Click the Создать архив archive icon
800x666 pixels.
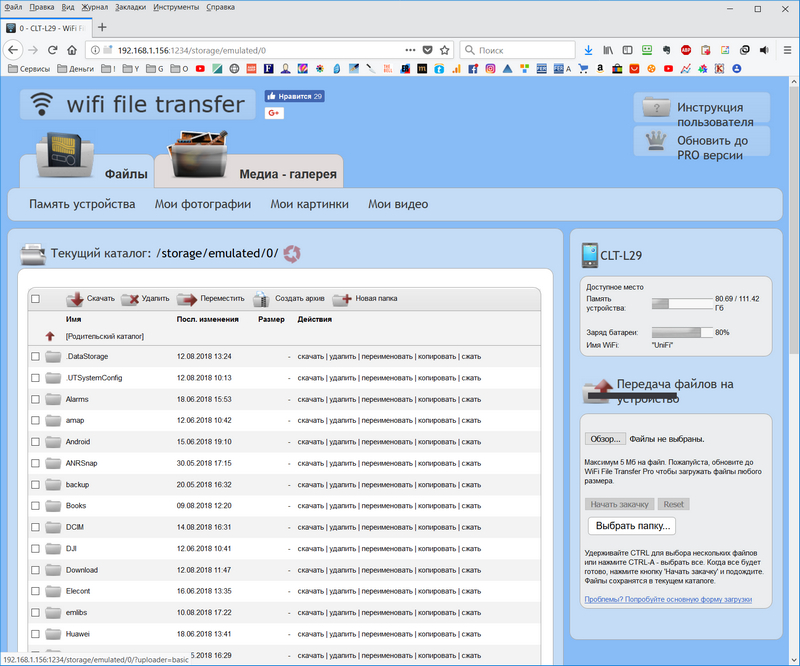(261, 299)
